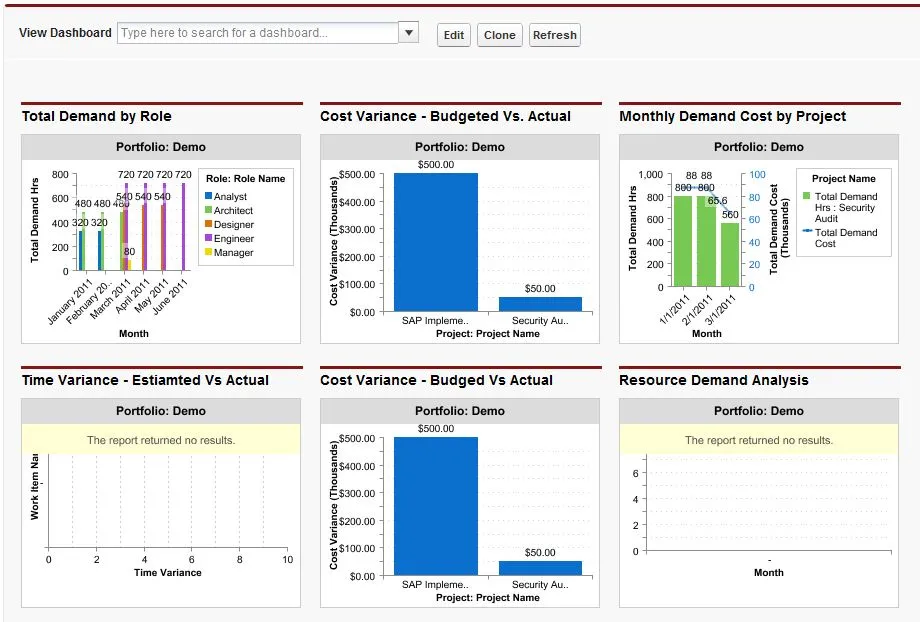Open the Resource Demand Analysis title
The image size is (920, 622).
pyautogui.click(x=714, y=380)
